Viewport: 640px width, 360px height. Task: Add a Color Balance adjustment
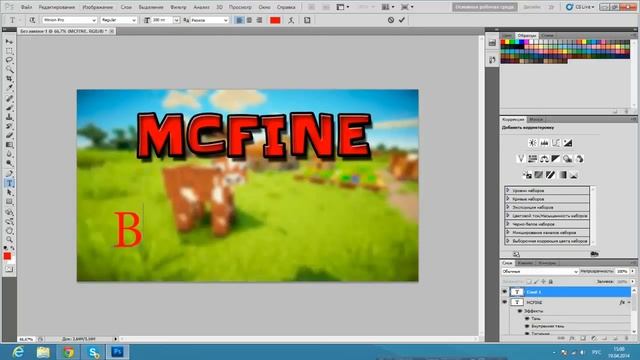tap(544, 159)
